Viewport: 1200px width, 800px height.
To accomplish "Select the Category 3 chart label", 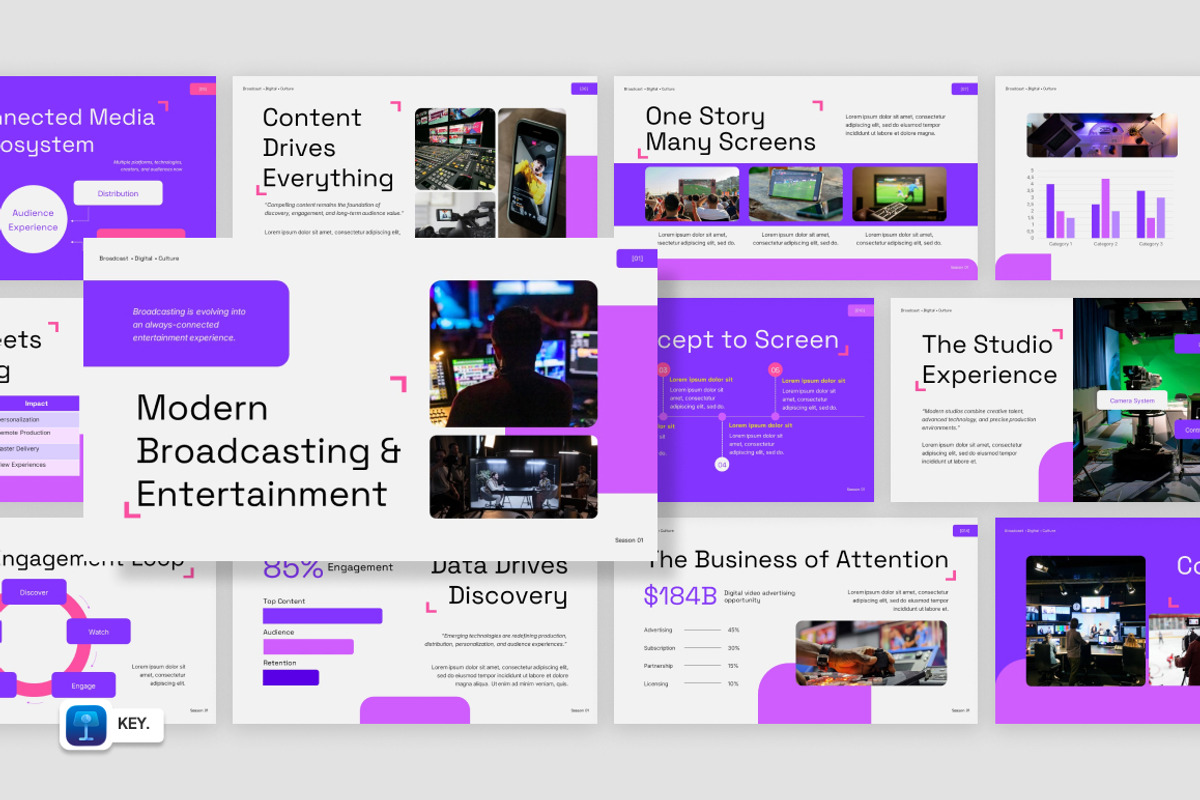I will [1150, 244].
